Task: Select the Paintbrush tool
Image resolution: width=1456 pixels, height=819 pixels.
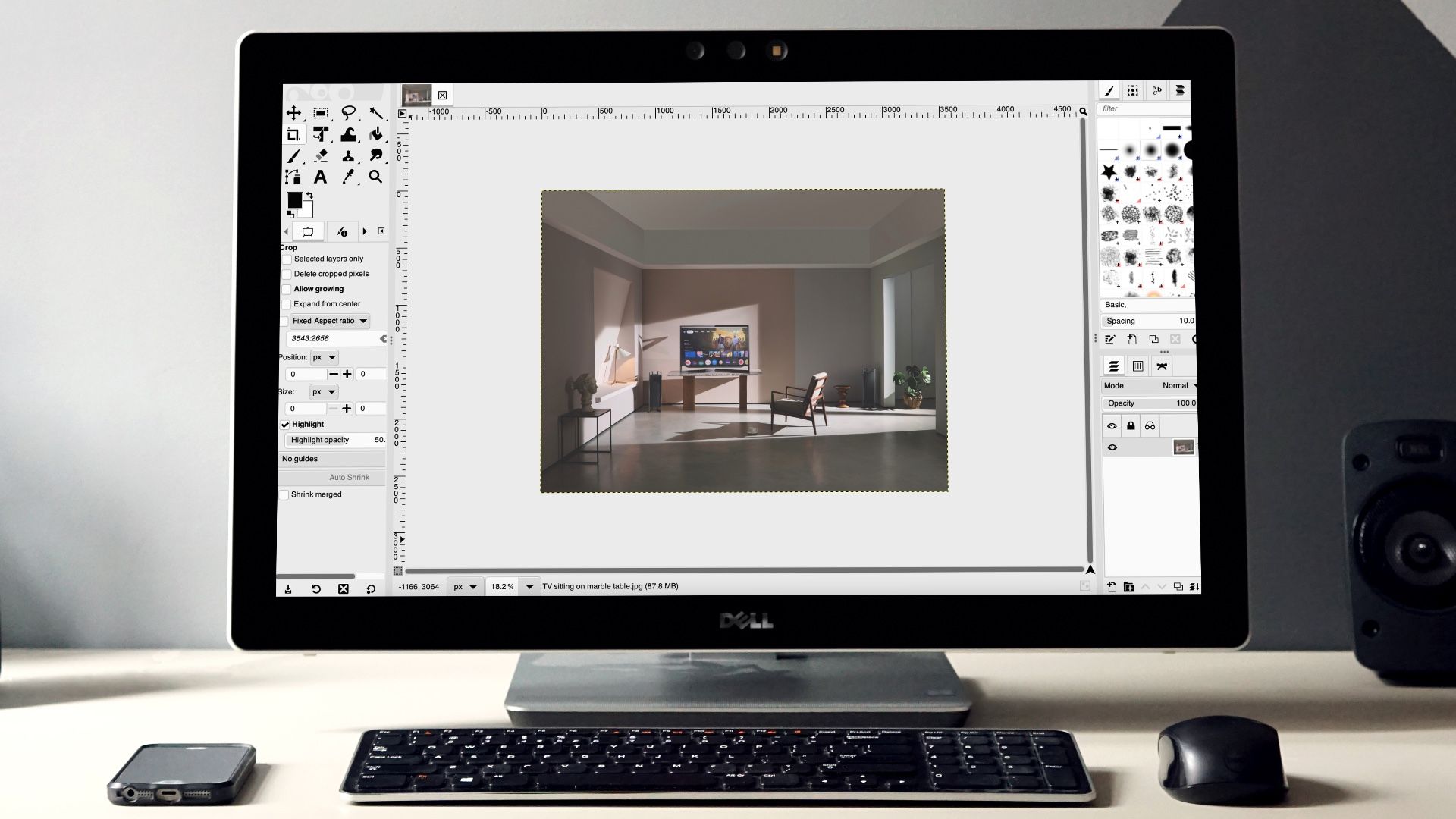Action: pos(294,155)
